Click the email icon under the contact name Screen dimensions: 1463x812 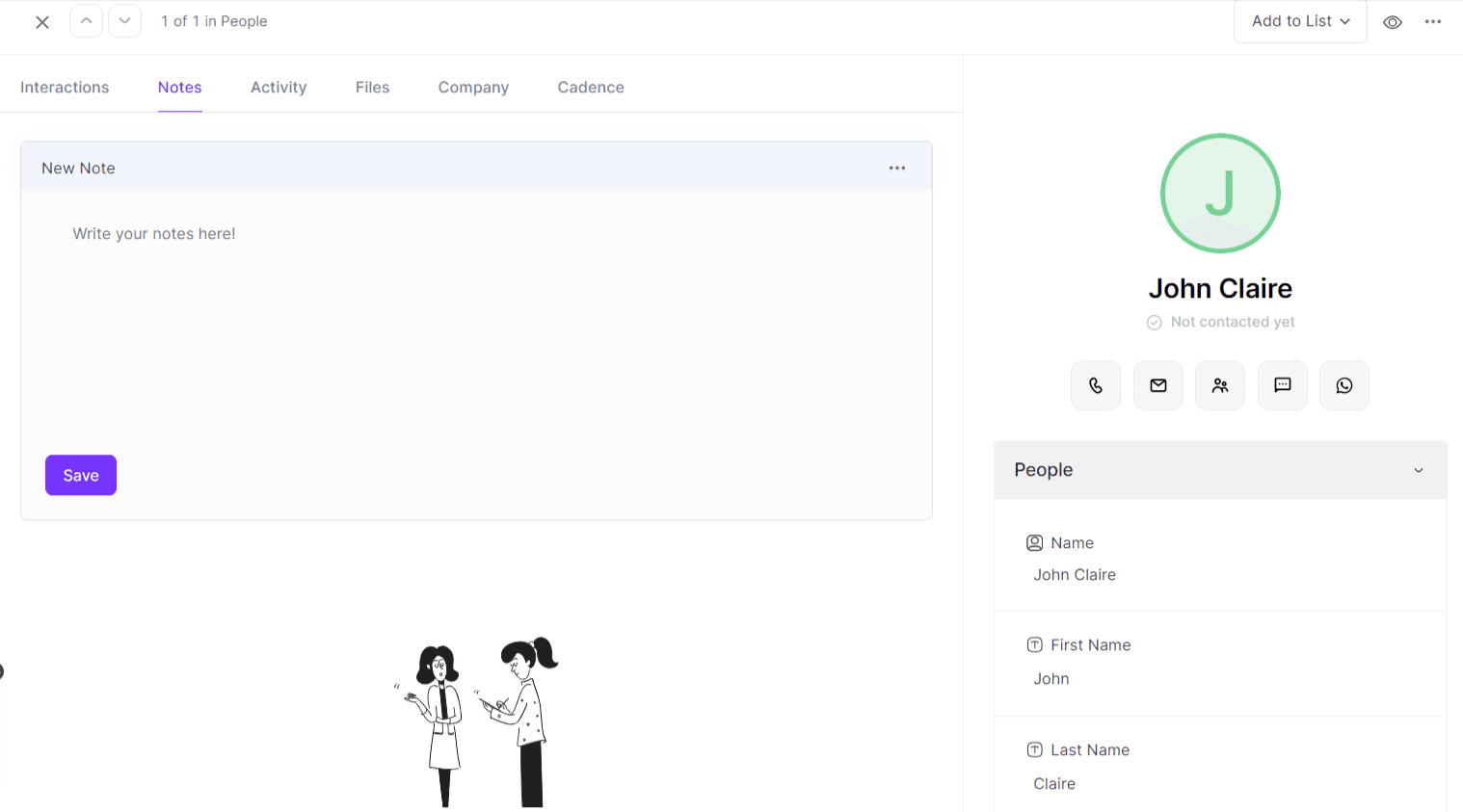click(x=1157, y=384)
